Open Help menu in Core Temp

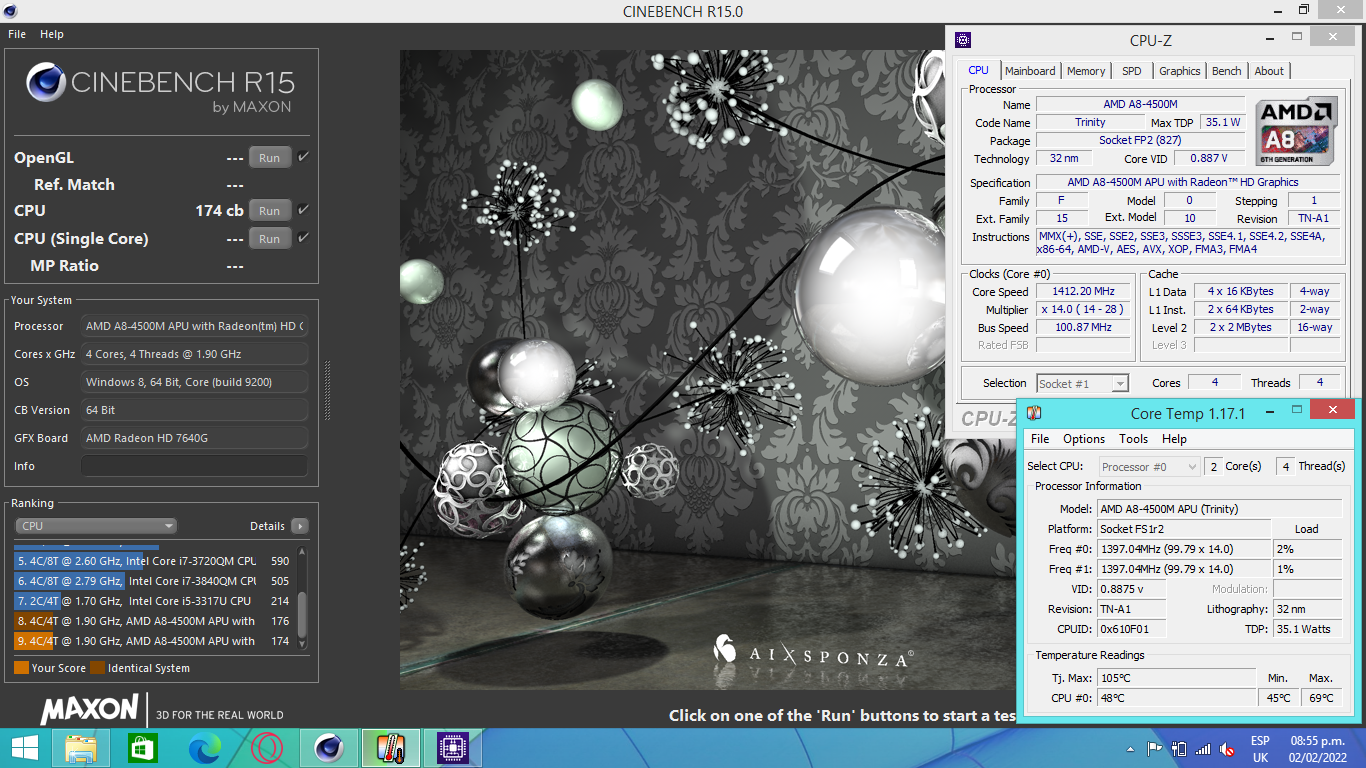pyautogui.click(x=1174, y=439)
